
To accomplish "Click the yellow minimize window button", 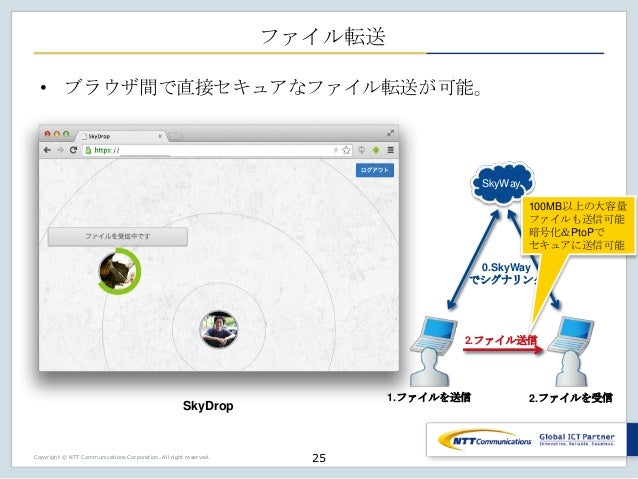I will [x=57, y=134].
